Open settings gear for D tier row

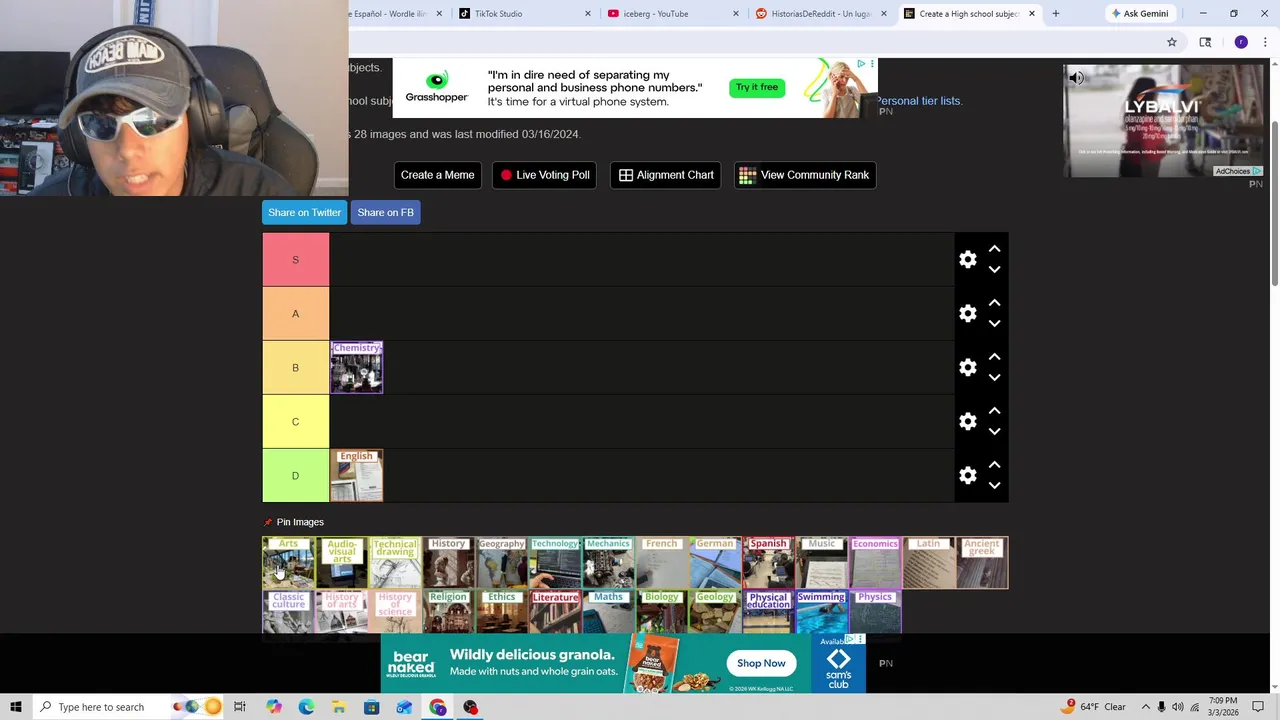967,476
